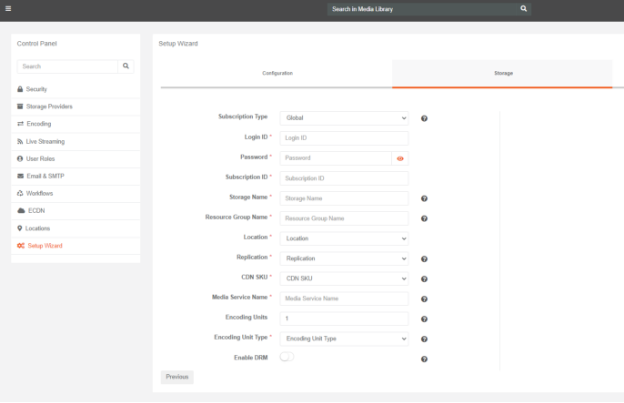The height and width of the screenshot is (403, 624).
Task: Click the Login ID input field
Action: pos(344,138)
